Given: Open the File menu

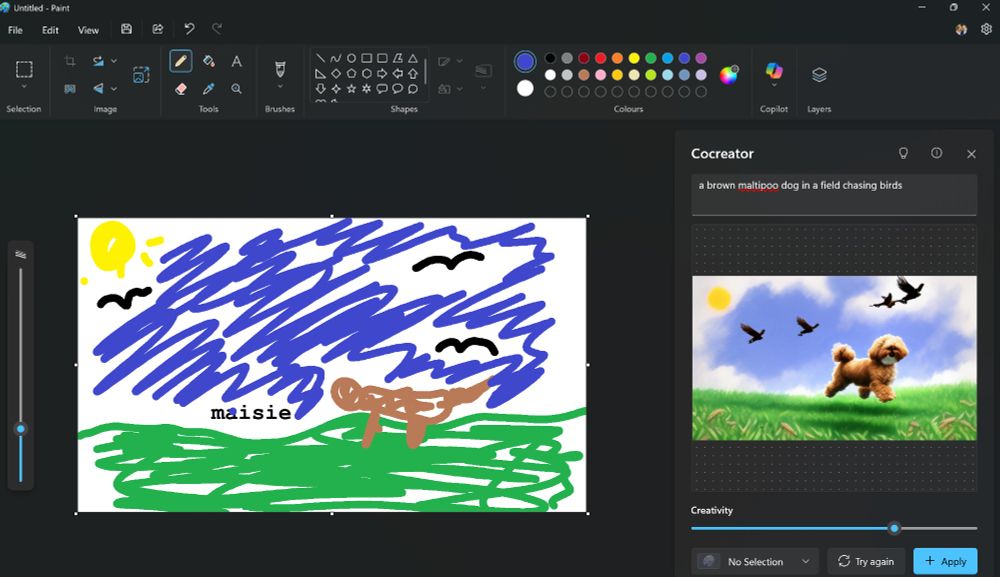Looking at the screenshot, I should click(15, 30).
